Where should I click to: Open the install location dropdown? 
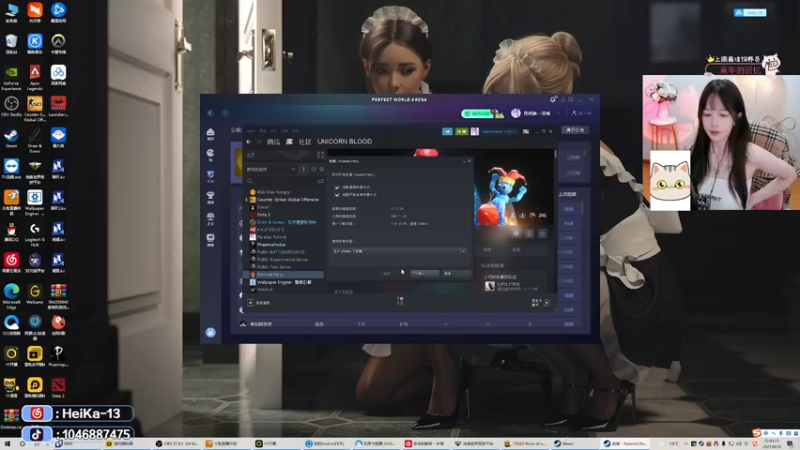[x=398, y=251]
